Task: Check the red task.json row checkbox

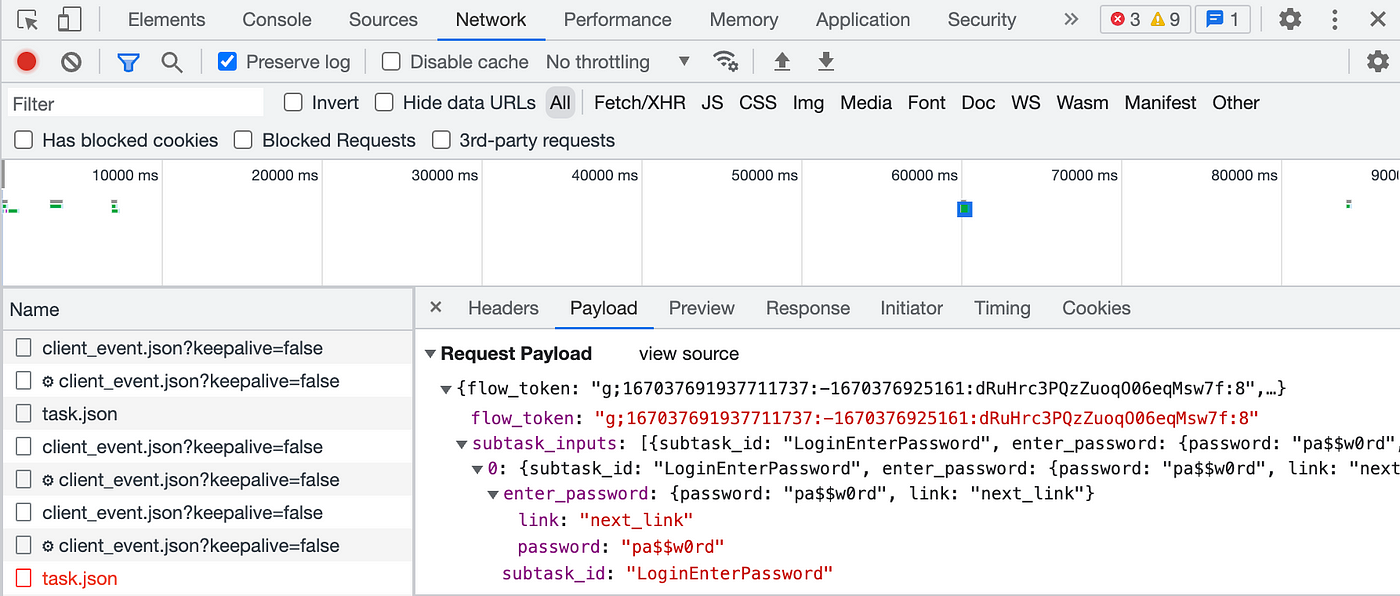Action: pyautogui.click(x=23, y=578)
